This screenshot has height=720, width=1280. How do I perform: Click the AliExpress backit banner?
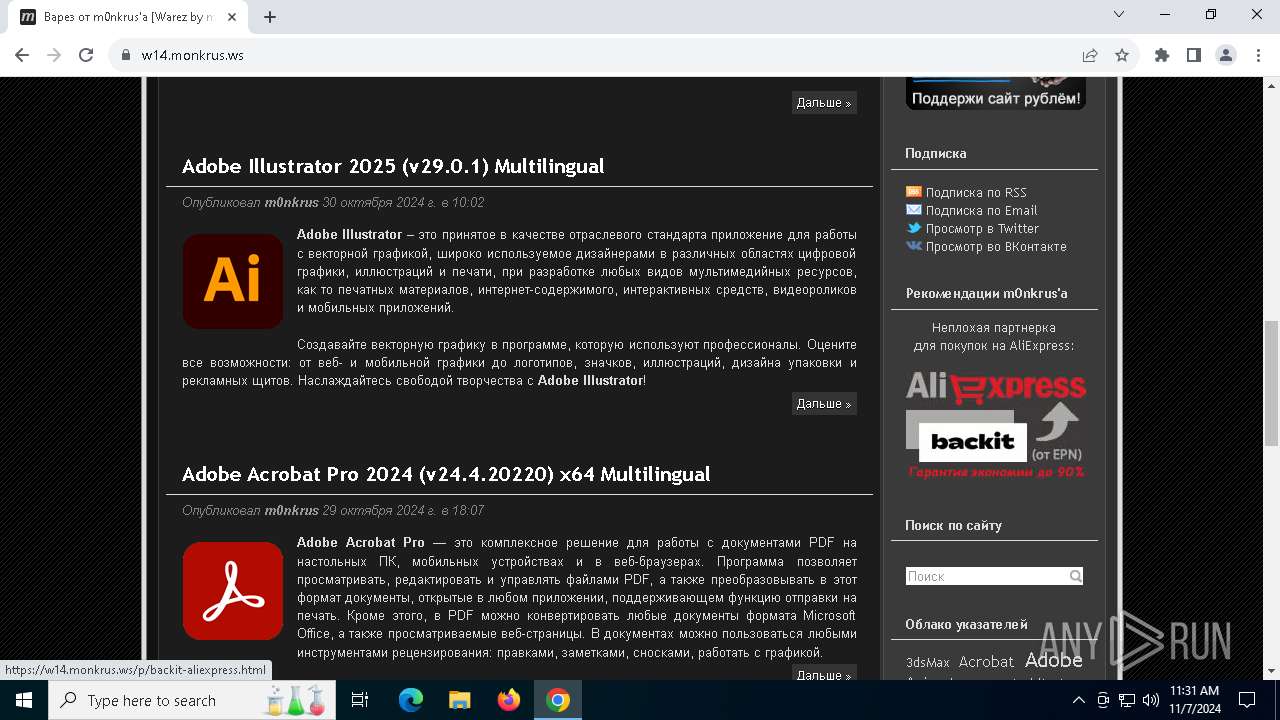point(996,425)
